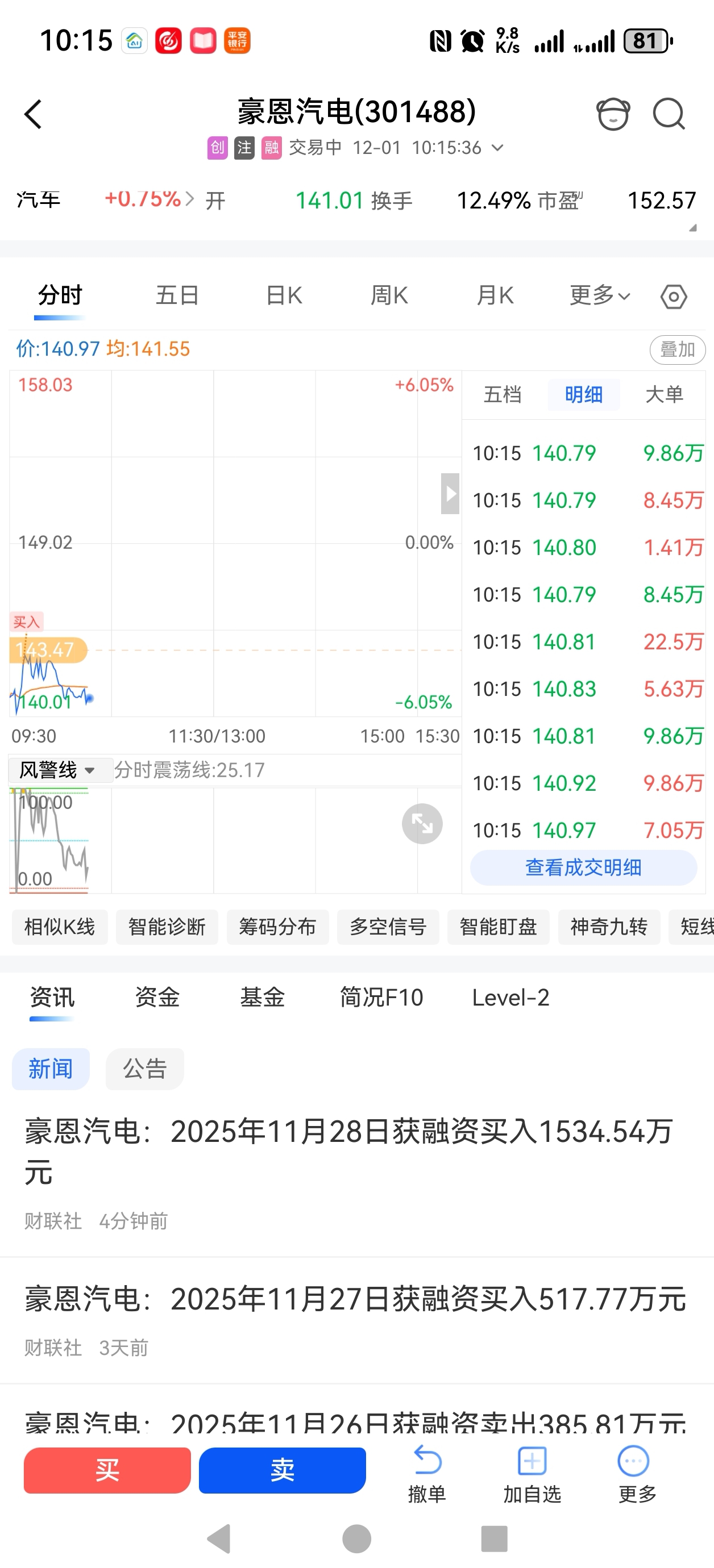The width and height of the screenshot is (714, 1568).
Task: Open the 筹码分布 tool chip
Action: click(277, 927)
